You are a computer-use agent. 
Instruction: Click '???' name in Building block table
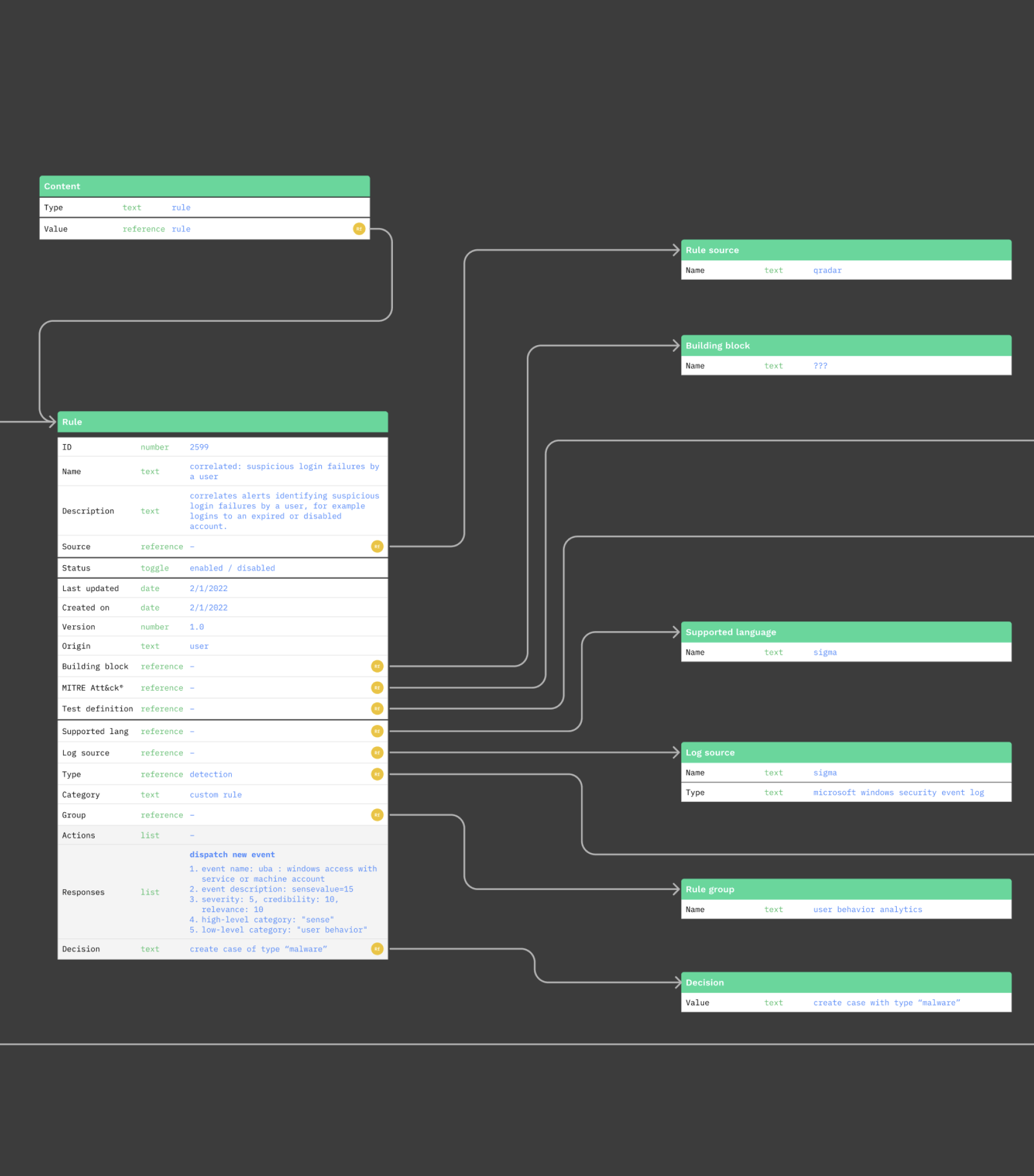821,366
